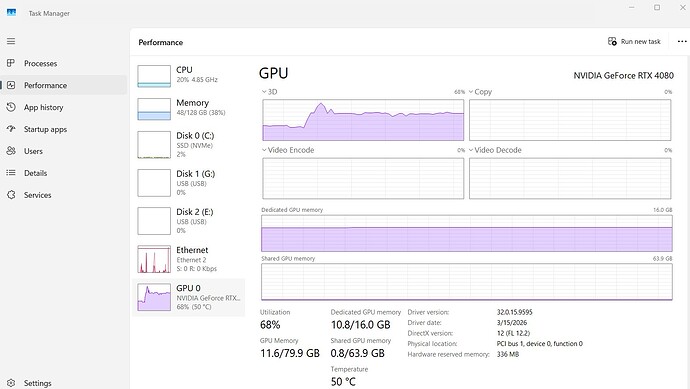Open the Users page
The image size is (690, 389).
(x=64, y=151)
